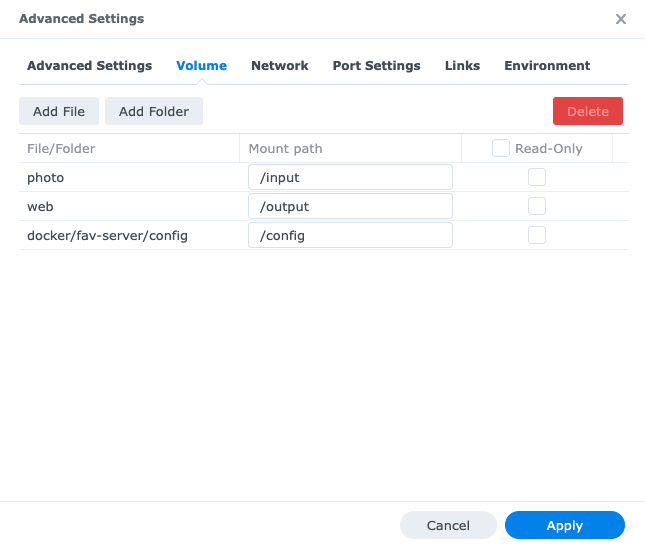Image resolution: width=645 pixels, height=549 pixels.
Task: Edit the /input mount path field
Action: [x=350, y=177]
